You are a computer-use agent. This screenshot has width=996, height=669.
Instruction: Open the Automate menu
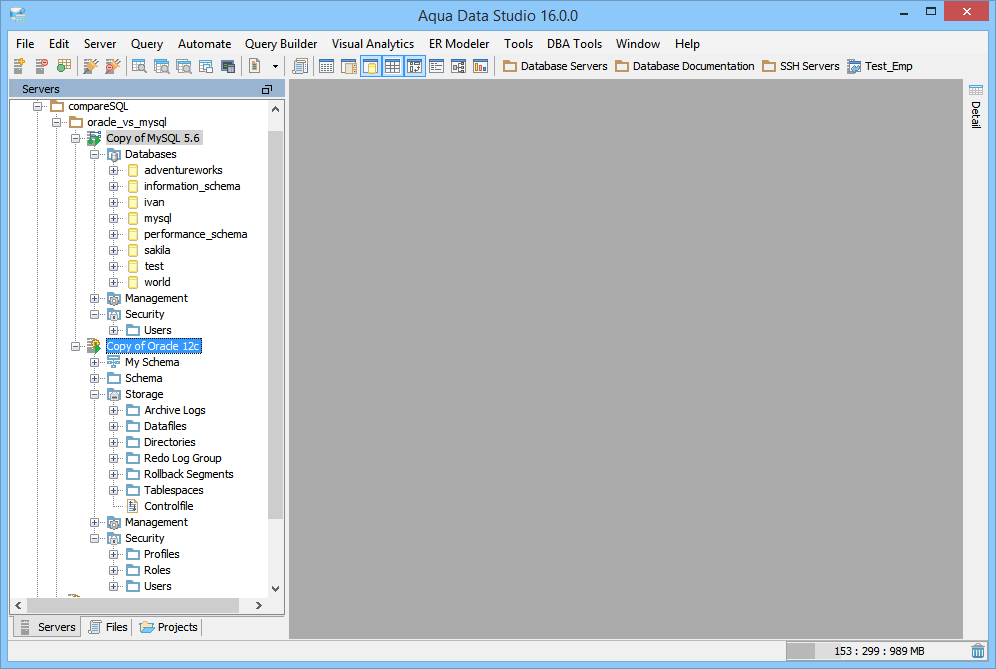tap(204, 44)
